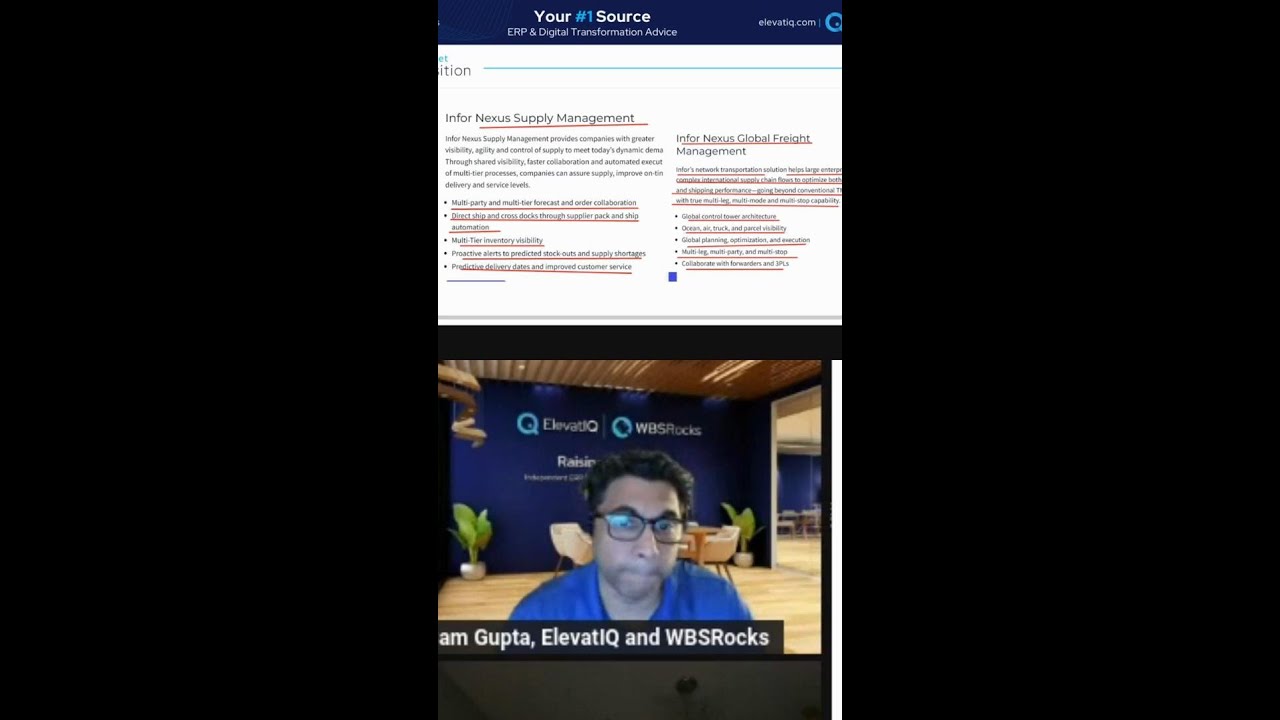Click bullet 'Predictive delivery dates and improved customer service'
This screenshot has height=720, width=1280.
coord(541,267)
